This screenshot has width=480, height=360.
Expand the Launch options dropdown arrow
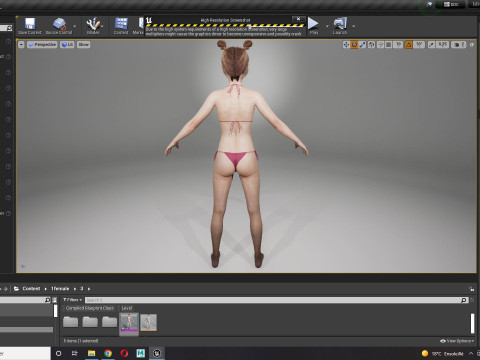point(354,26)
